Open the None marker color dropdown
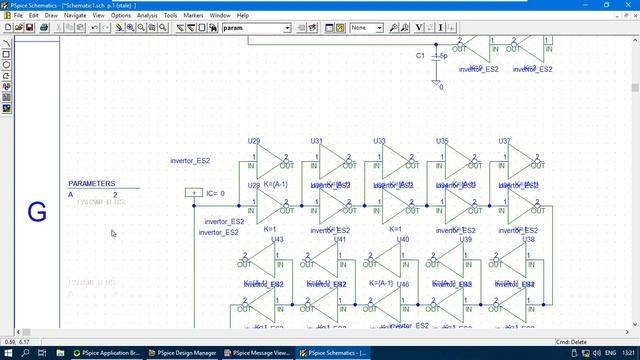Viewport: 640px width, 360px height. (x=380, y=28)
